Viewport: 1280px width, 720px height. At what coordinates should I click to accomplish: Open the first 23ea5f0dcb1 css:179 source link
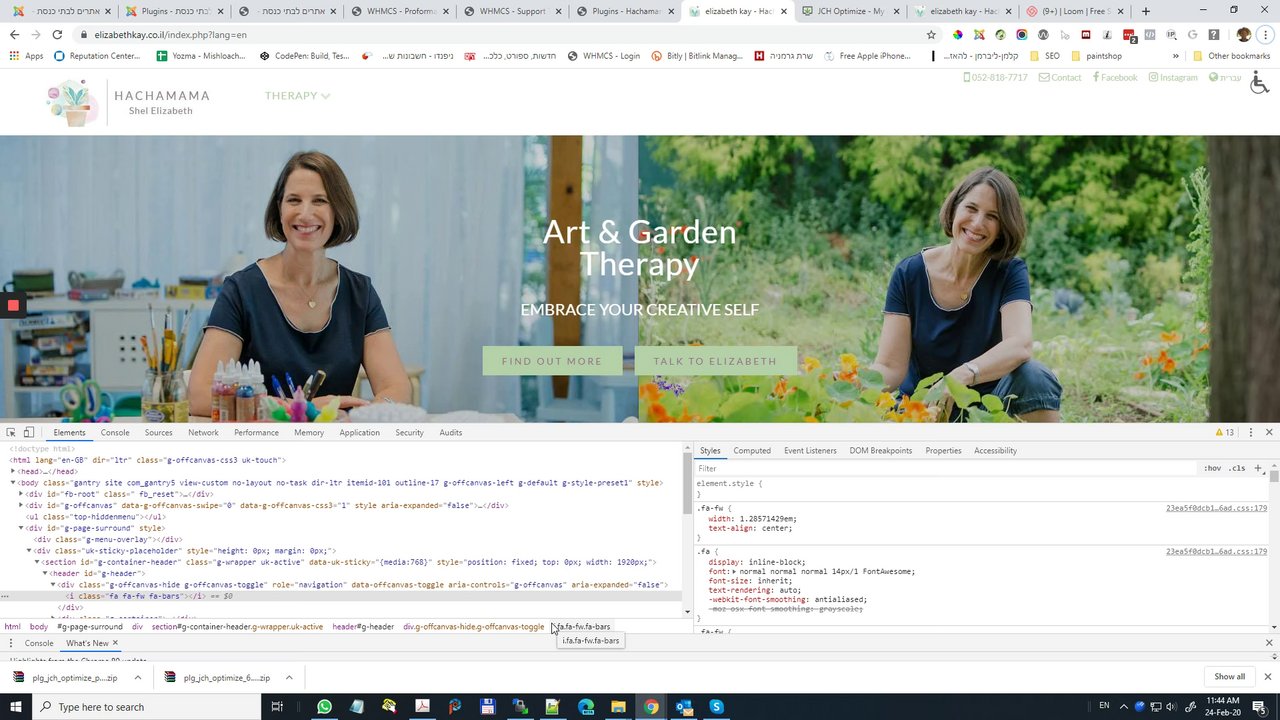[1216, 508]
